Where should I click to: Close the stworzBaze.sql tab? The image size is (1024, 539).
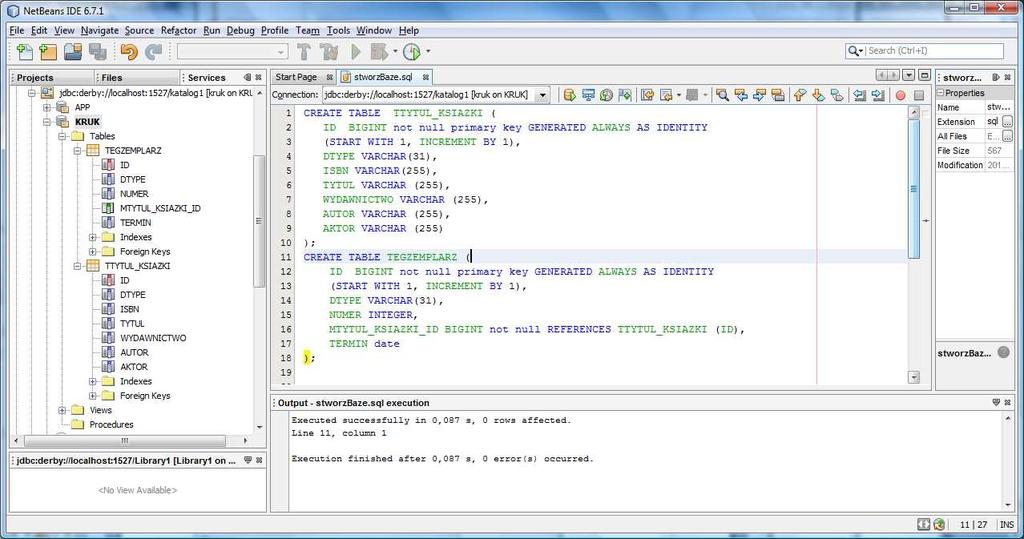tap(426, 77)
